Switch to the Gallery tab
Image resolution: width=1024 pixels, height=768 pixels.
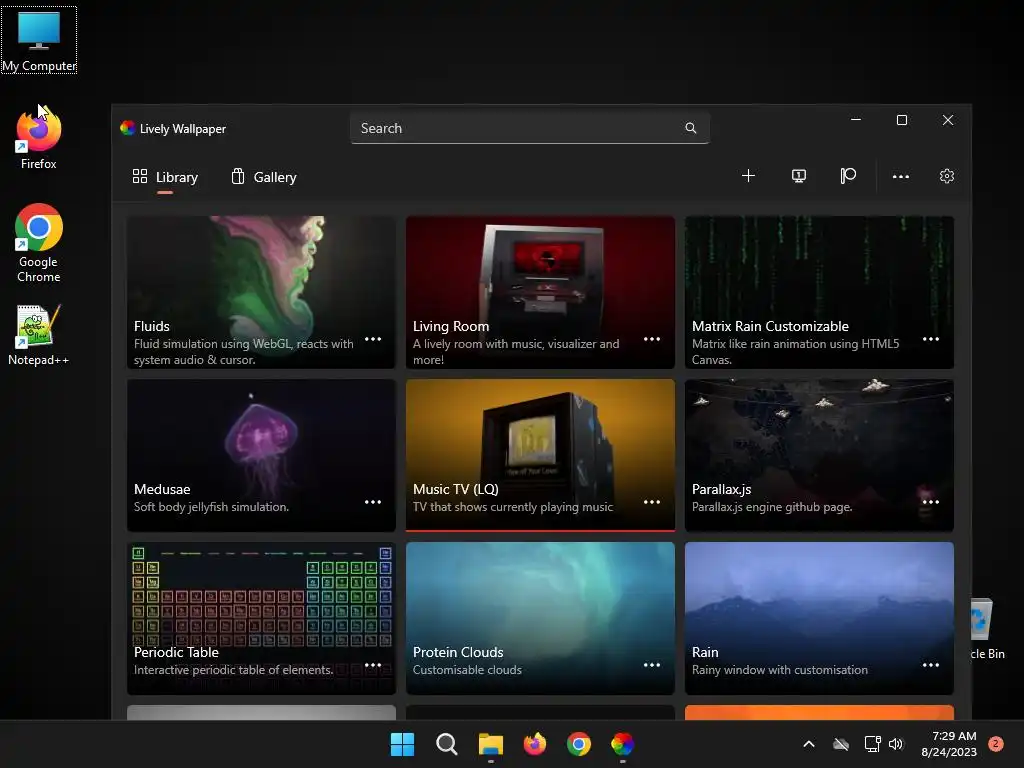pos(264,177)
